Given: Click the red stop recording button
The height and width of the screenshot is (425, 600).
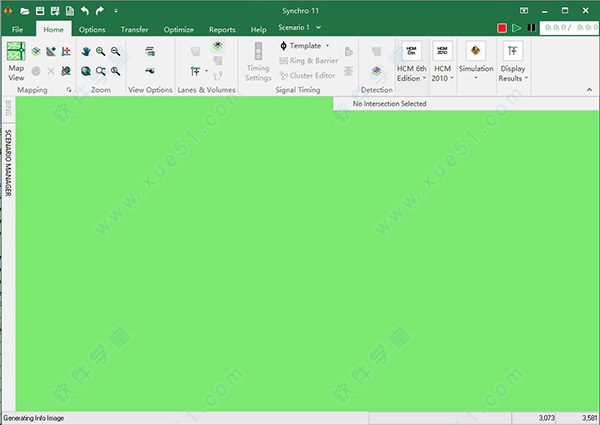Looking at the screenshot, I should point(502,28).
